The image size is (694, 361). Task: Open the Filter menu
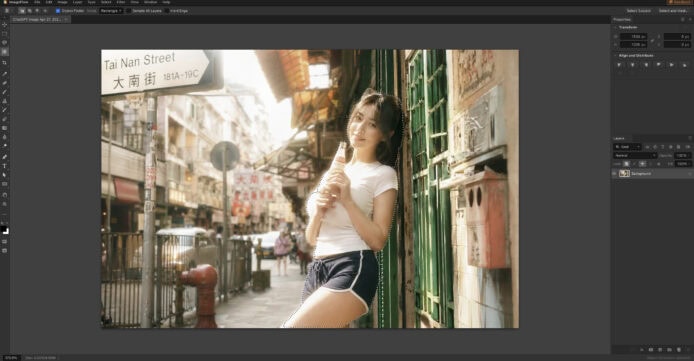point(120,2)
